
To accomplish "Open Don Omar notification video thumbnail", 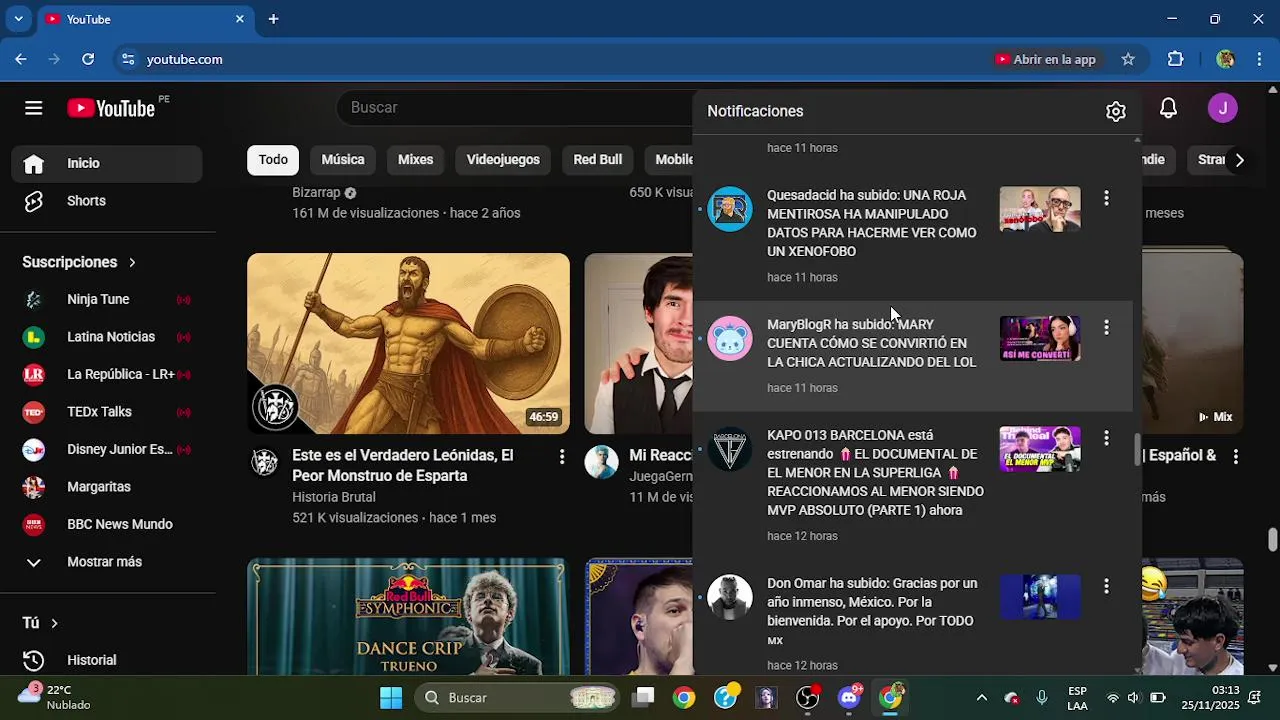I will point(1040,597).
